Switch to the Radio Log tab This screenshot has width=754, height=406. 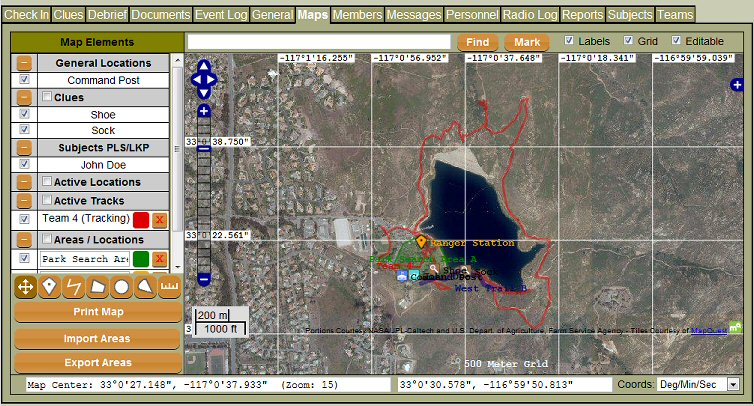(530, 14)
